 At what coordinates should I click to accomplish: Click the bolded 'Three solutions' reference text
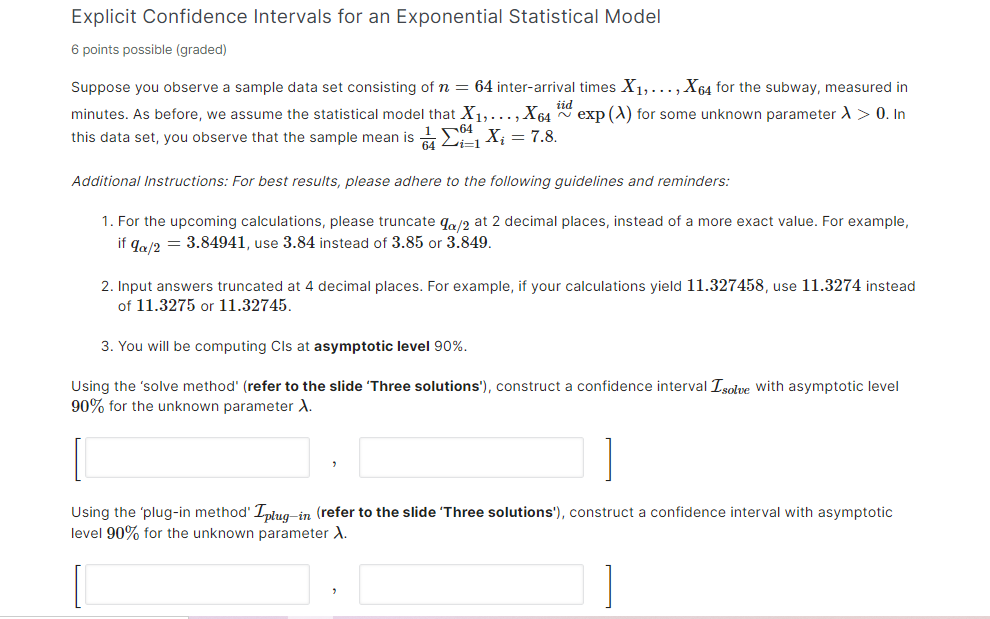click(419, 386)
